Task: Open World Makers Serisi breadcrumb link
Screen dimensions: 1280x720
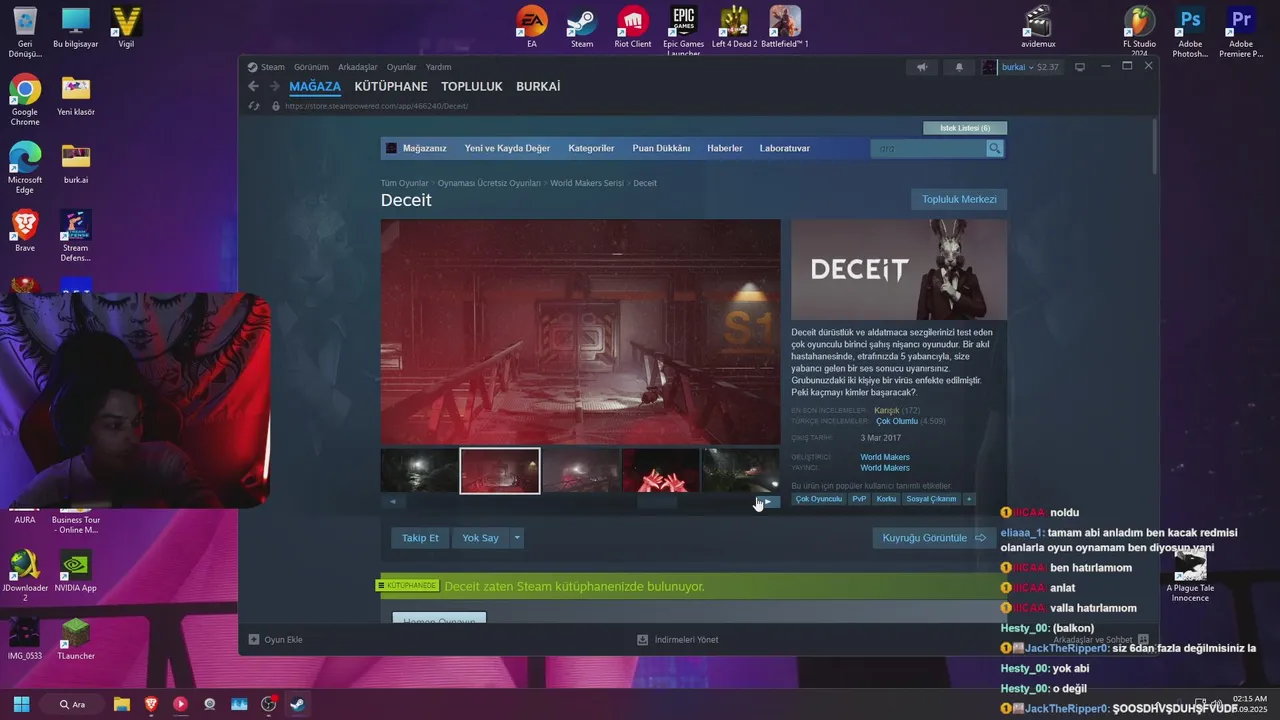Action: click(587, 183)
